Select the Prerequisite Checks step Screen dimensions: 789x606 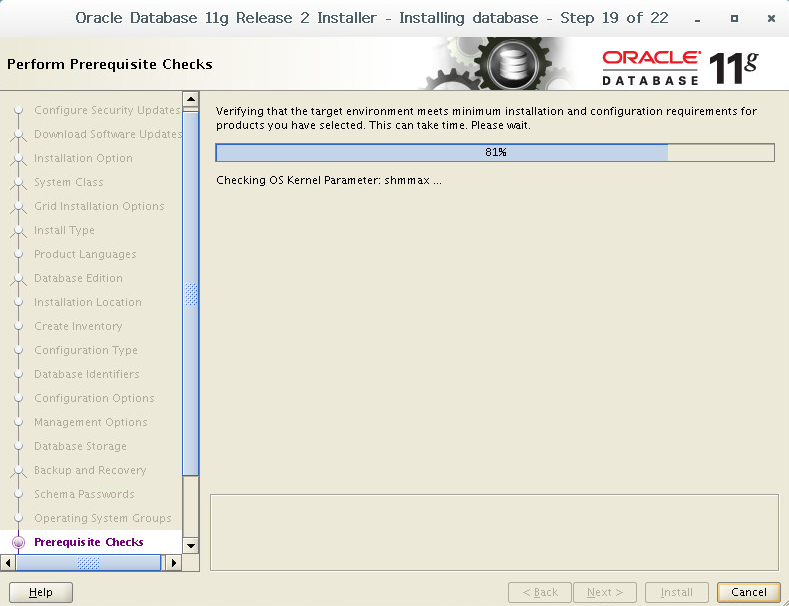[89, 542]
